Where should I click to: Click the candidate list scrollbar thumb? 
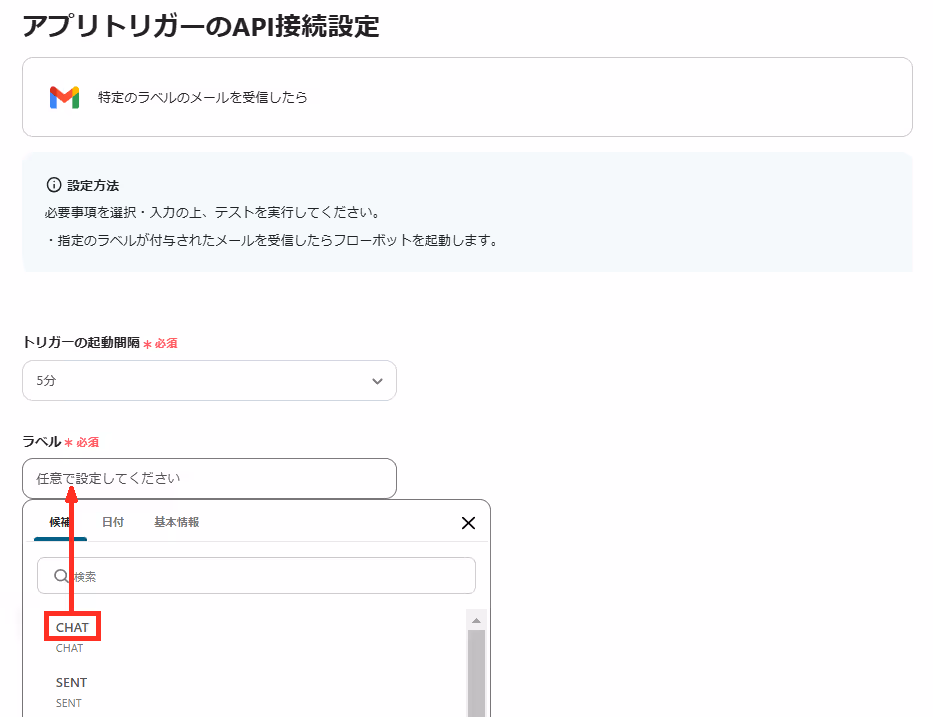(476, 674)
